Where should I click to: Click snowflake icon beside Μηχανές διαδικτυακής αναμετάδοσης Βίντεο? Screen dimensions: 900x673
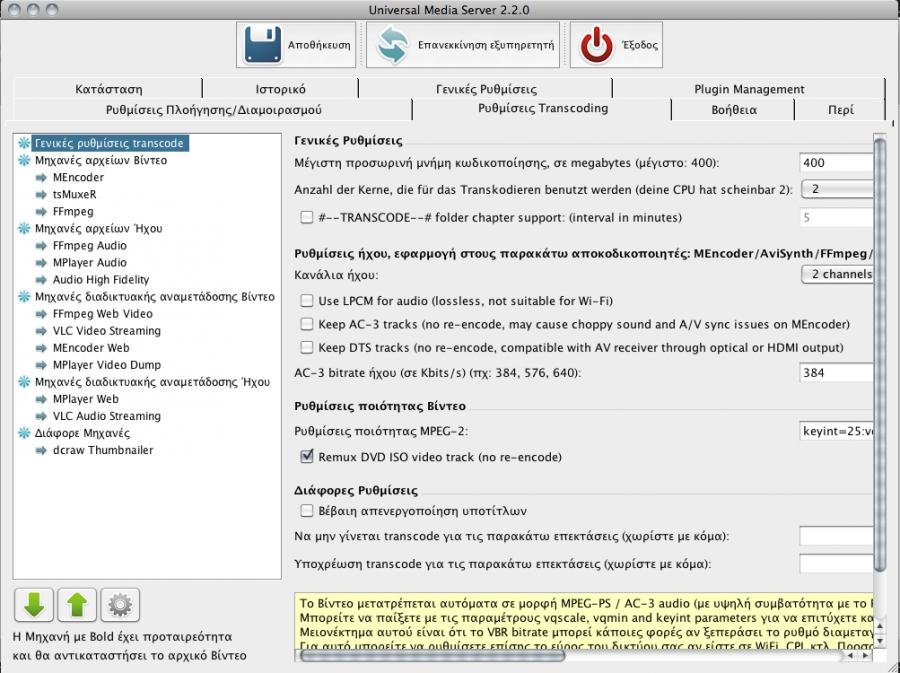click(x=24, y=297)
